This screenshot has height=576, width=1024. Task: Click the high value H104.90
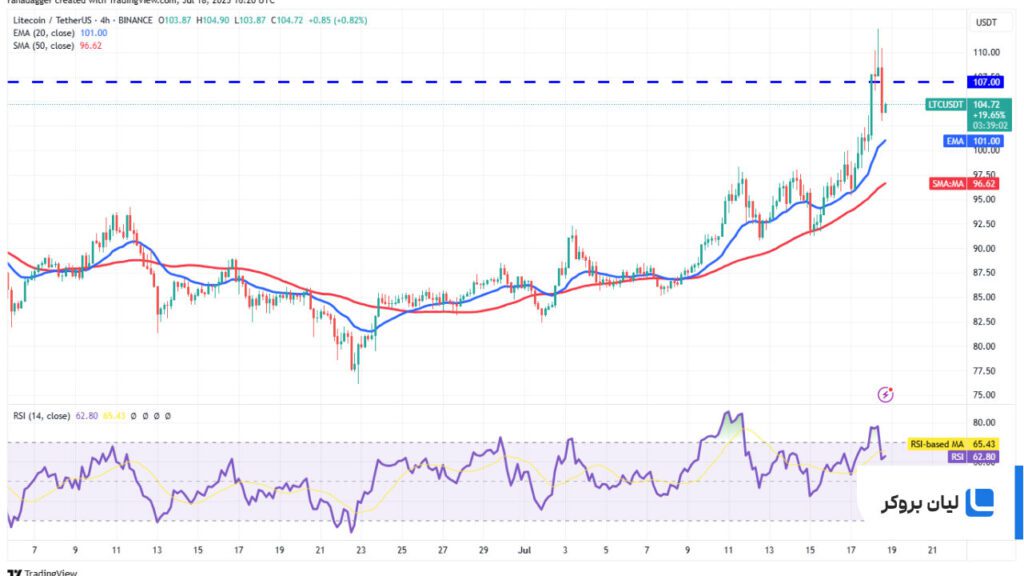212,20
